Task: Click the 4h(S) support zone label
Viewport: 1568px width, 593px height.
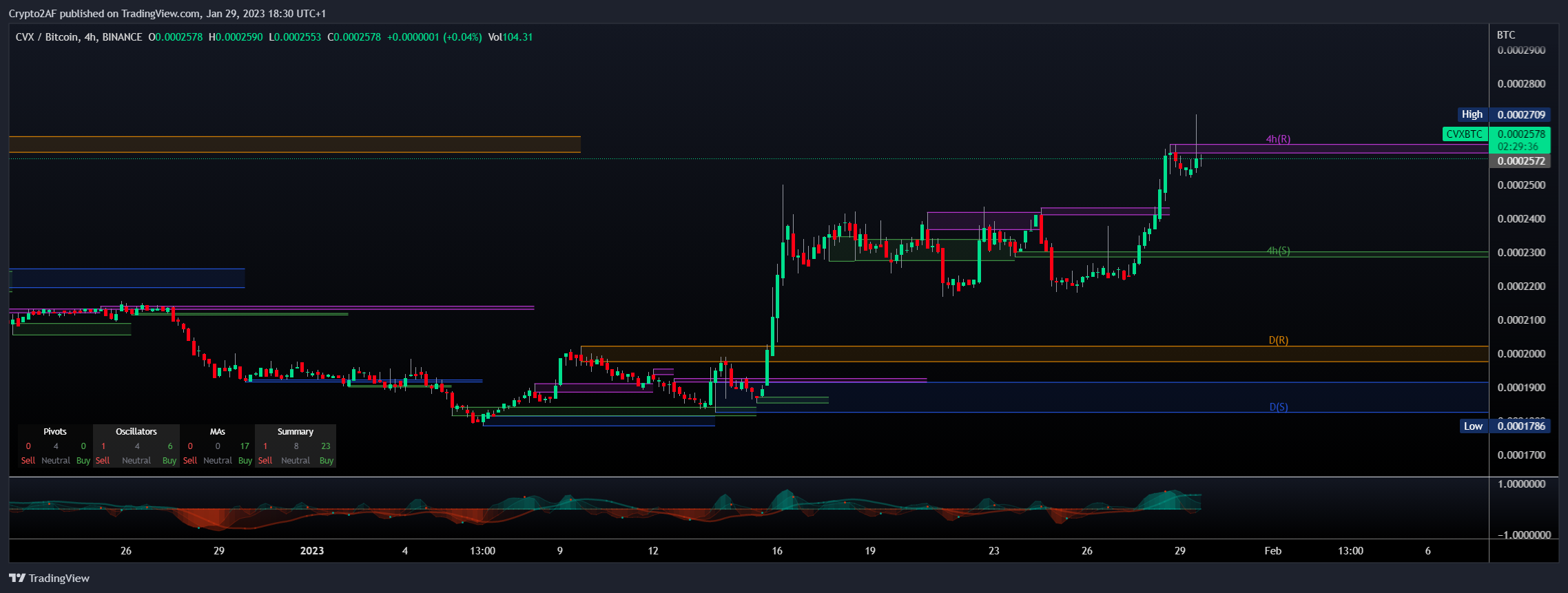Action: tap(1278, 251)
